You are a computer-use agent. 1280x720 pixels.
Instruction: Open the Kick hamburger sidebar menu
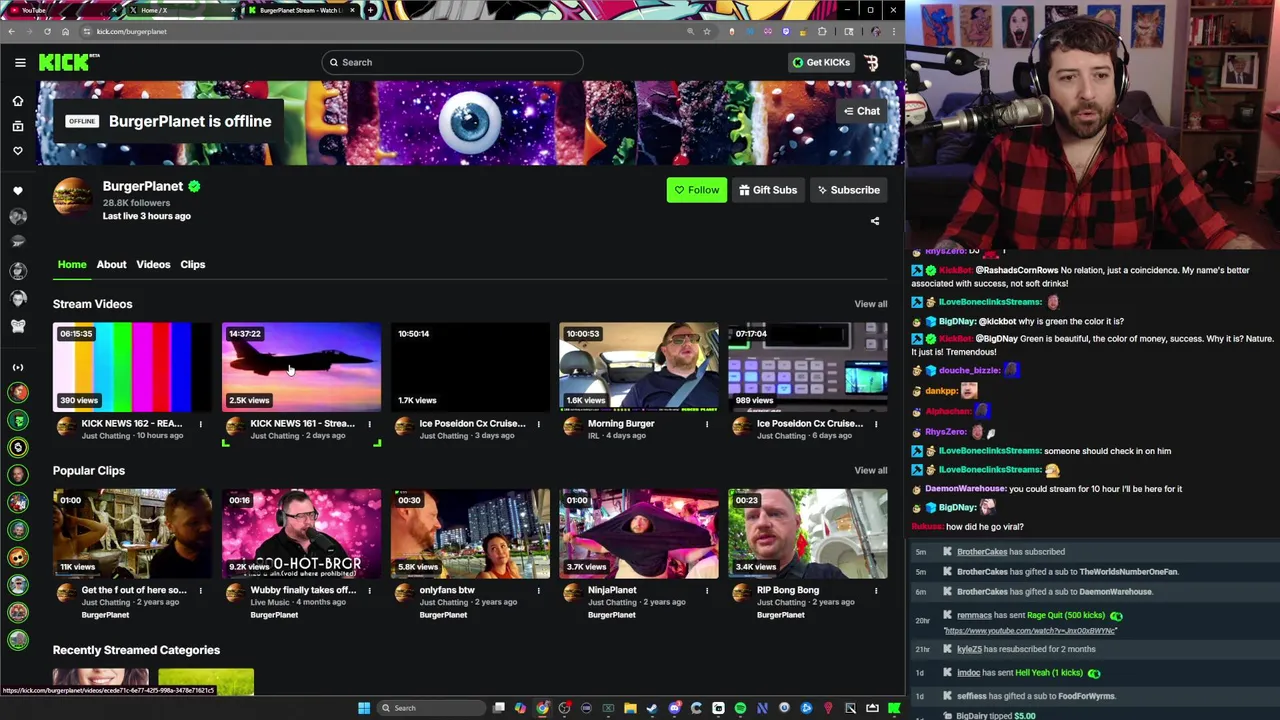(x=20, y=62)
